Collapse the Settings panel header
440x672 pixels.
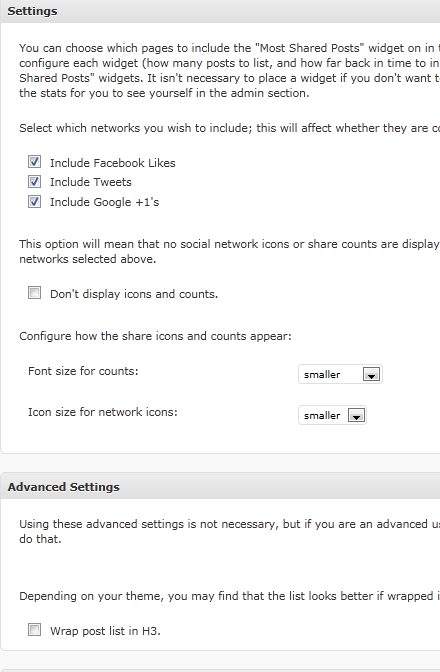[x=220, y=11]
